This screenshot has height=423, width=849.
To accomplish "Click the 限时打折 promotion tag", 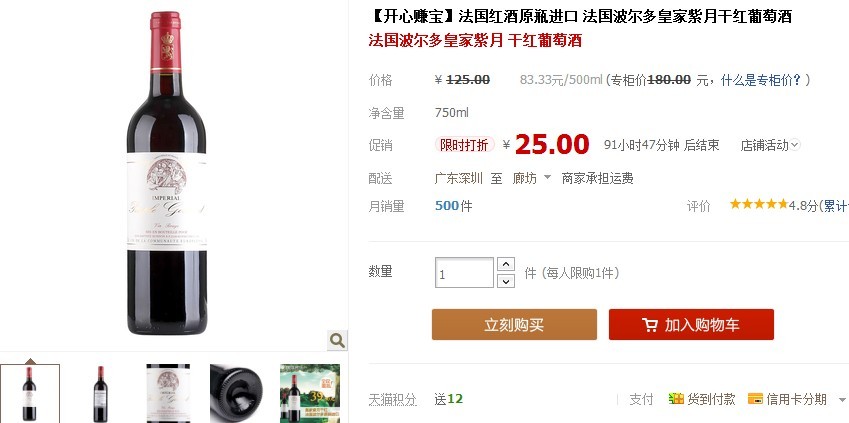I will (465, 145).
